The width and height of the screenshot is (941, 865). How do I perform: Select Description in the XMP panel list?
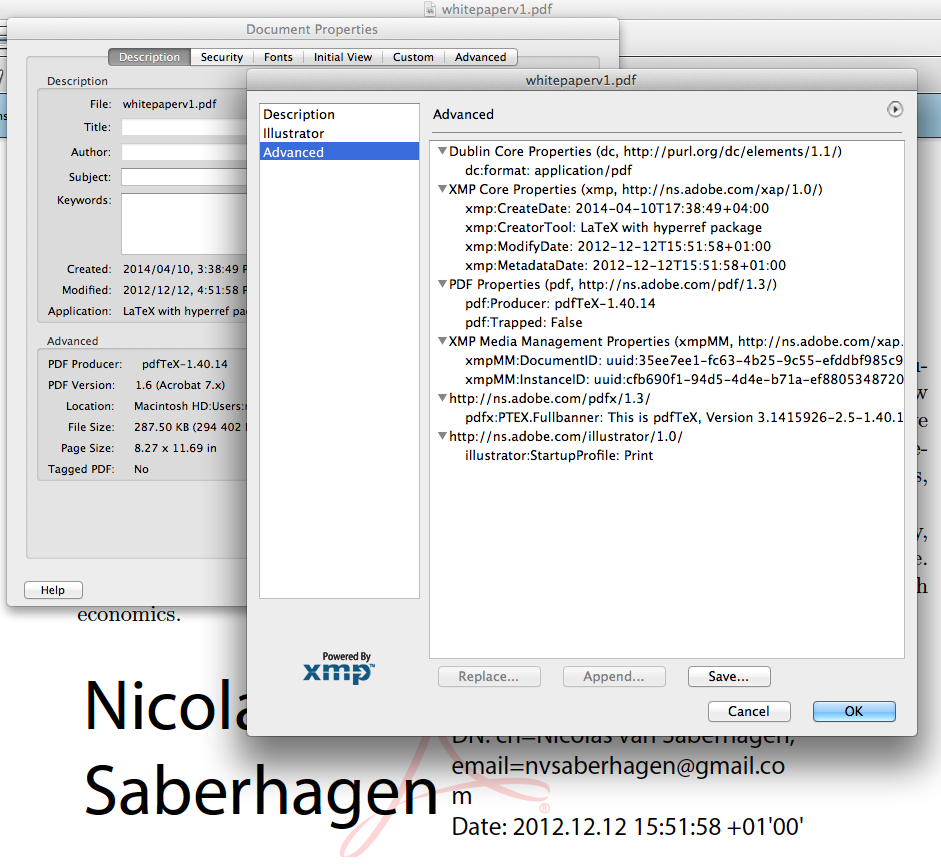339,114
